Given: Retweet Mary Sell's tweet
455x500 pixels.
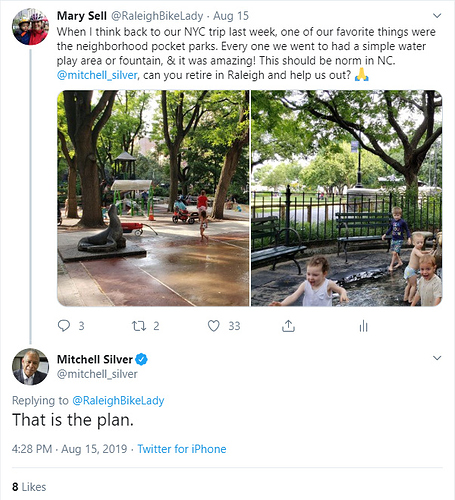Looking at the screenshot, I should 139,326.
